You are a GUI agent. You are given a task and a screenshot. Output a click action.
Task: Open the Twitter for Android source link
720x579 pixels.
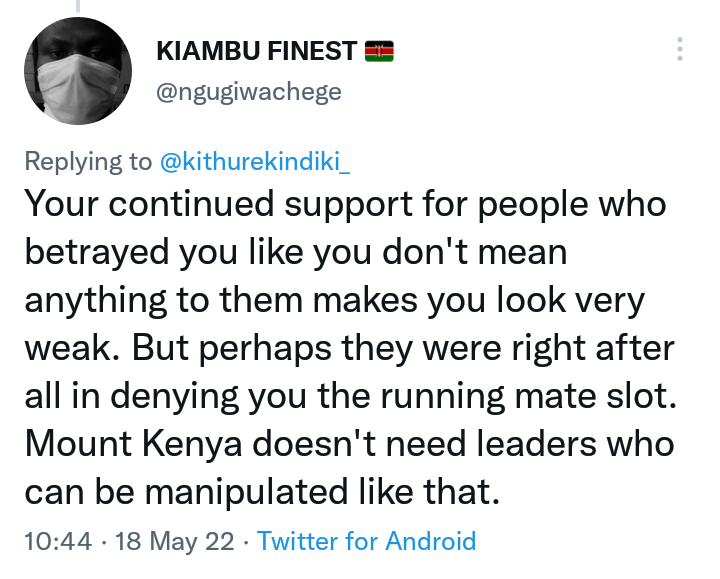pos(366,541)
